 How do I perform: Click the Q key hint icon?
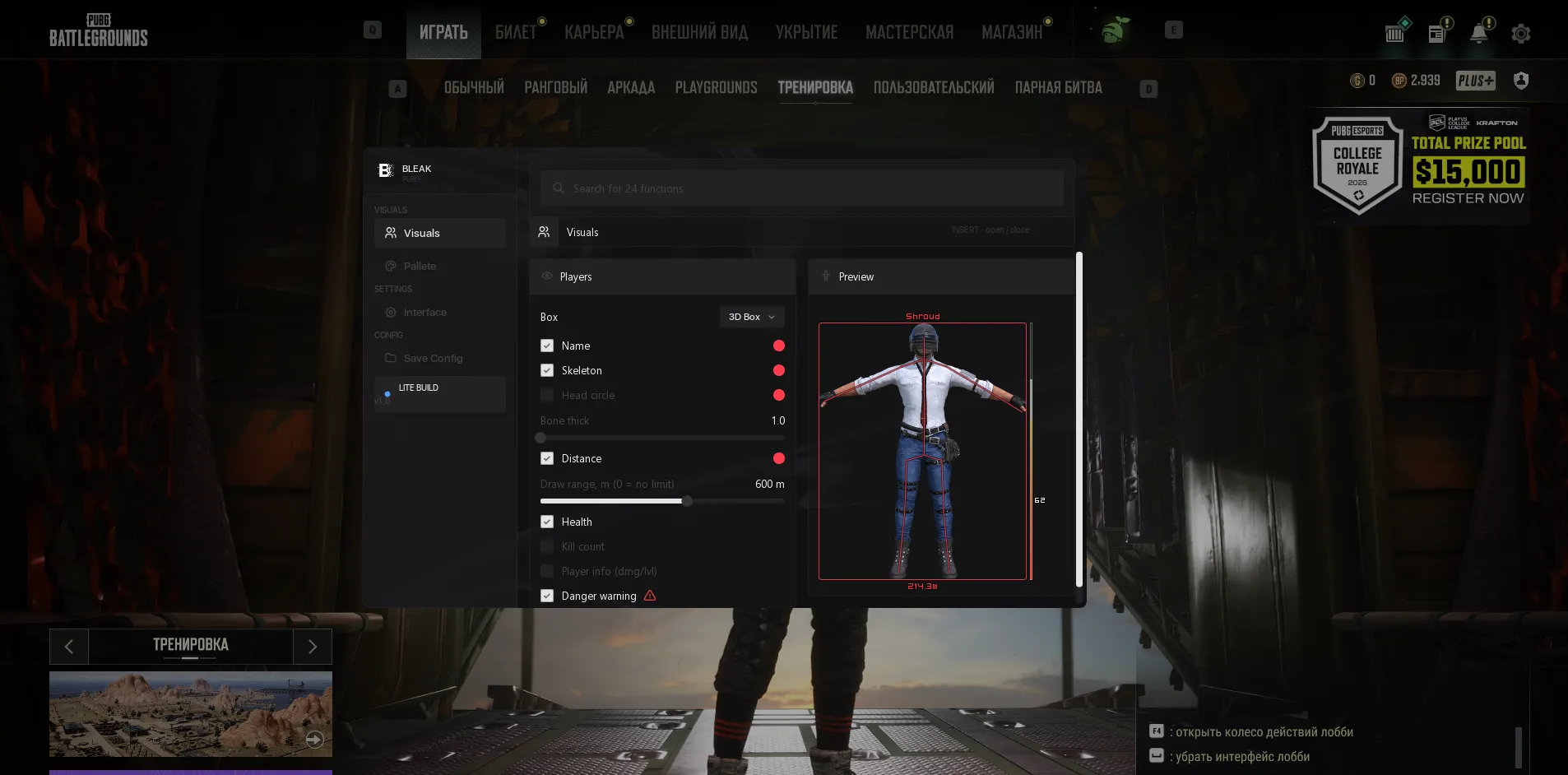tap(373, 30)
